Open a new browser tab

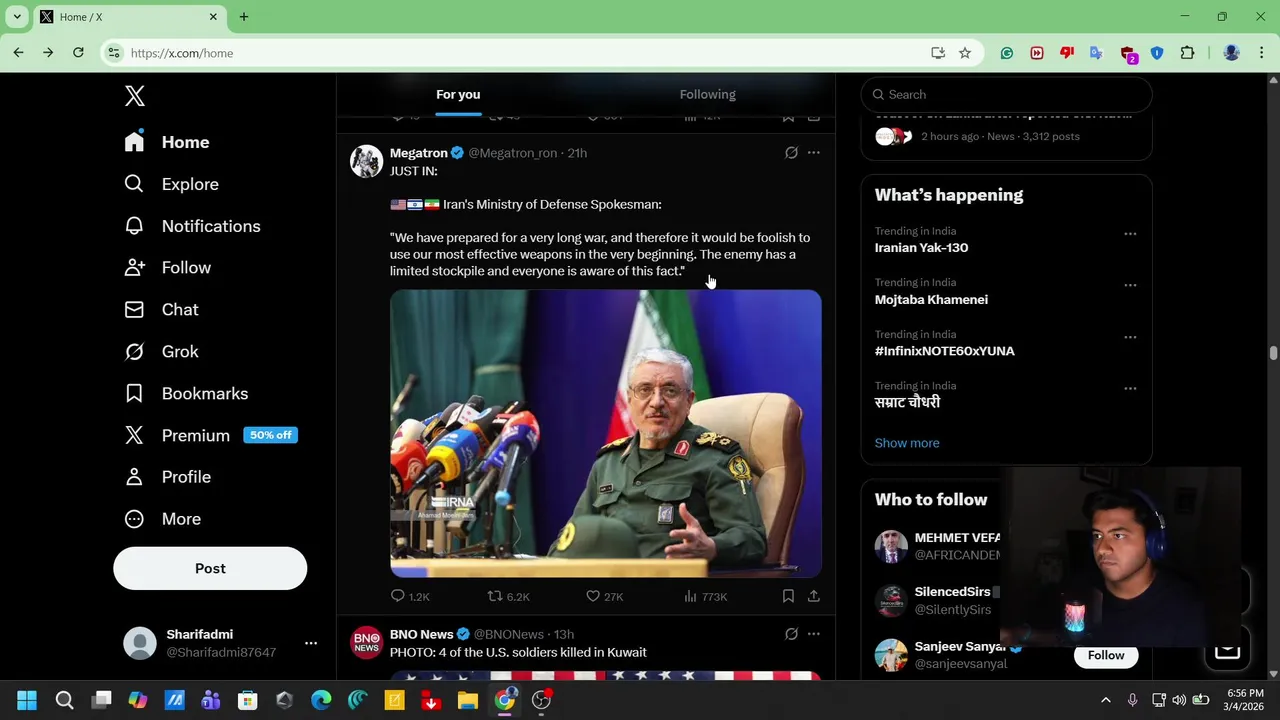(244, 17)
